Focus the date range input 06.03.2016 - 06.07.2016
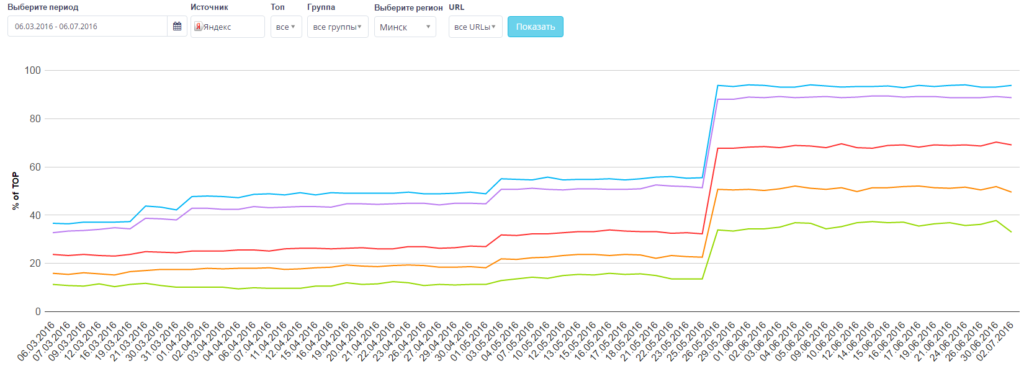The height and width of the screenshot is (374, 1024). (x=88, y=27)
